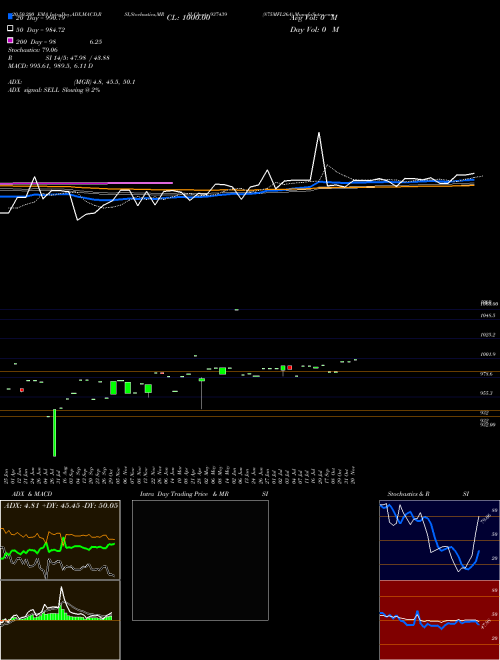Select the 'MACD: 993.61, 989.5, 6.11 D' readout
500x660 pixels.
pyautogui.click(x=51, y=66)
